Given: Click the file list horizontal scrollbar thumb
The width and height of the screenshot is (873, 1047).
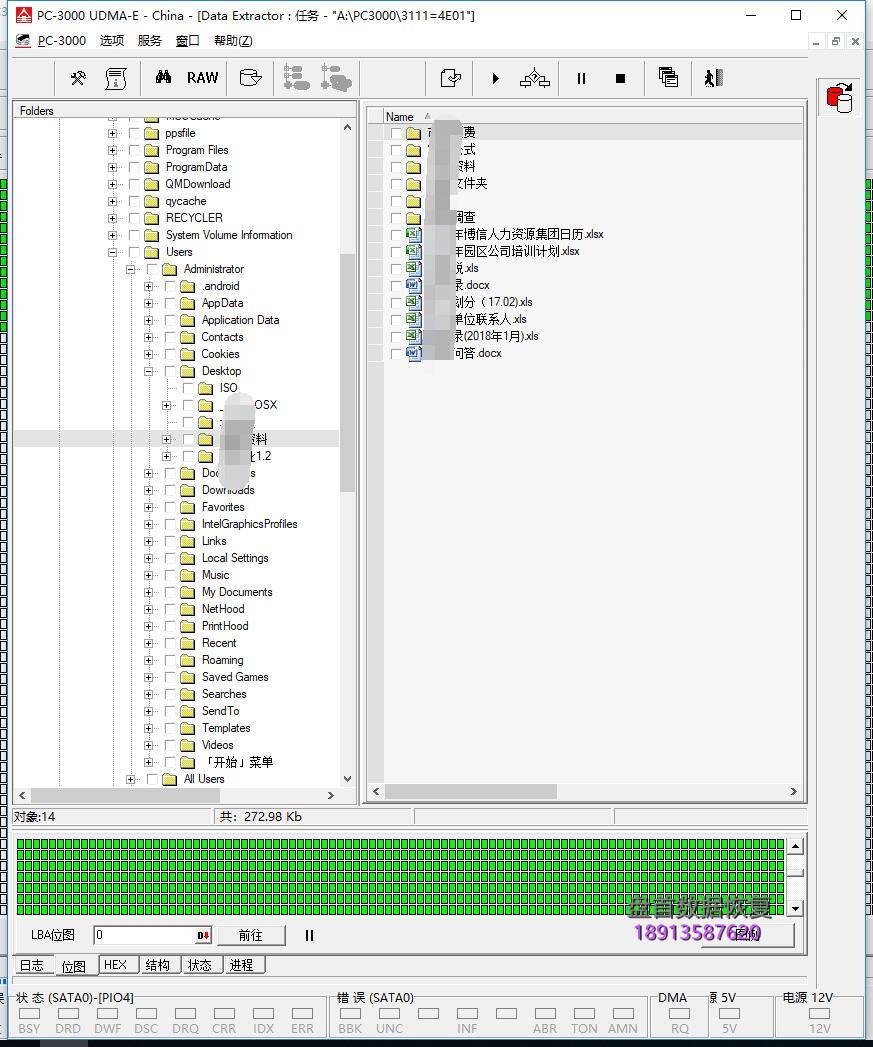Looking at the screenshot, I should click(x=471, y=791).
